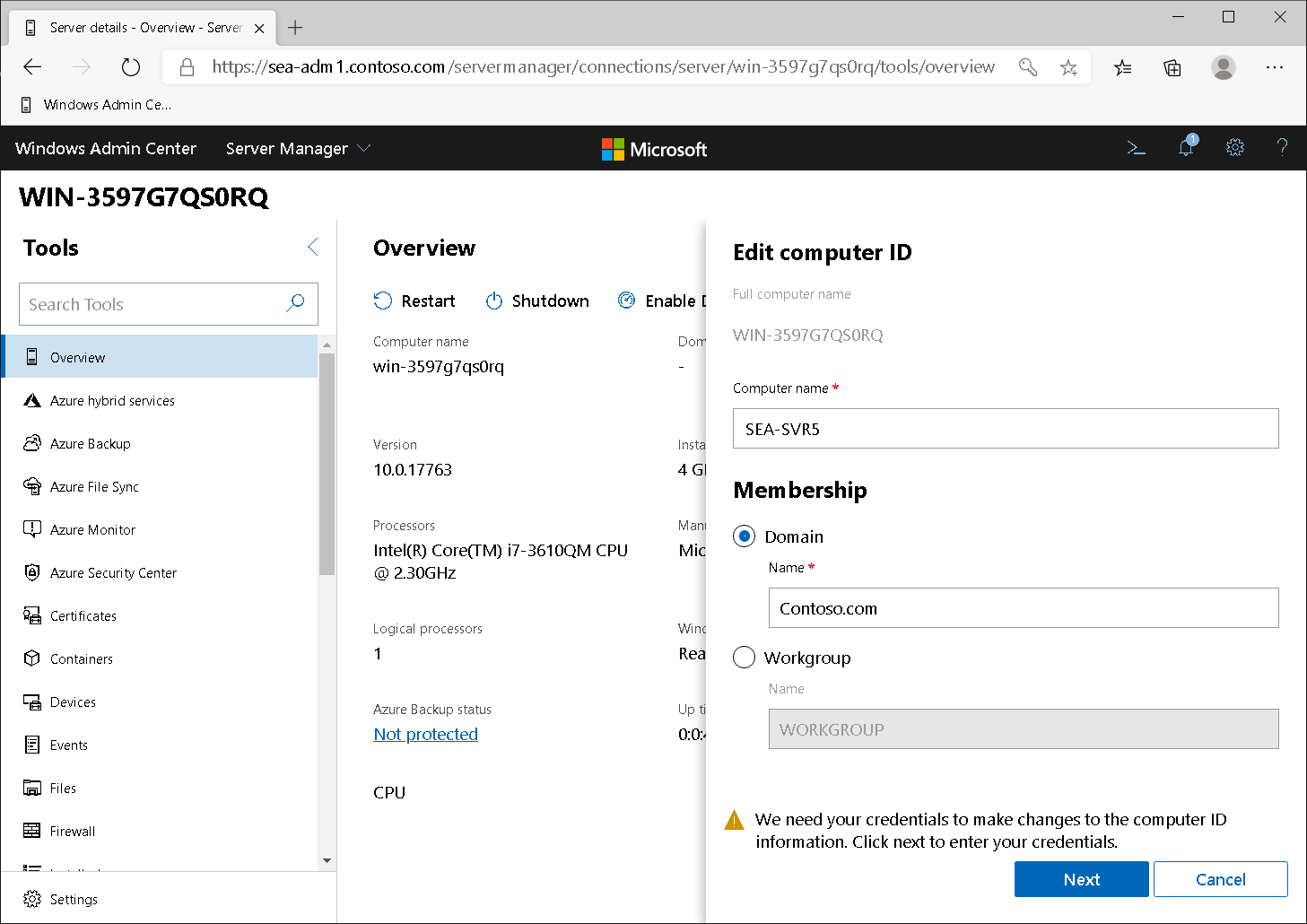Viewport: 1307px width, 924px height.
Task: Select the Domain radio button
Action: click(745, 536)
